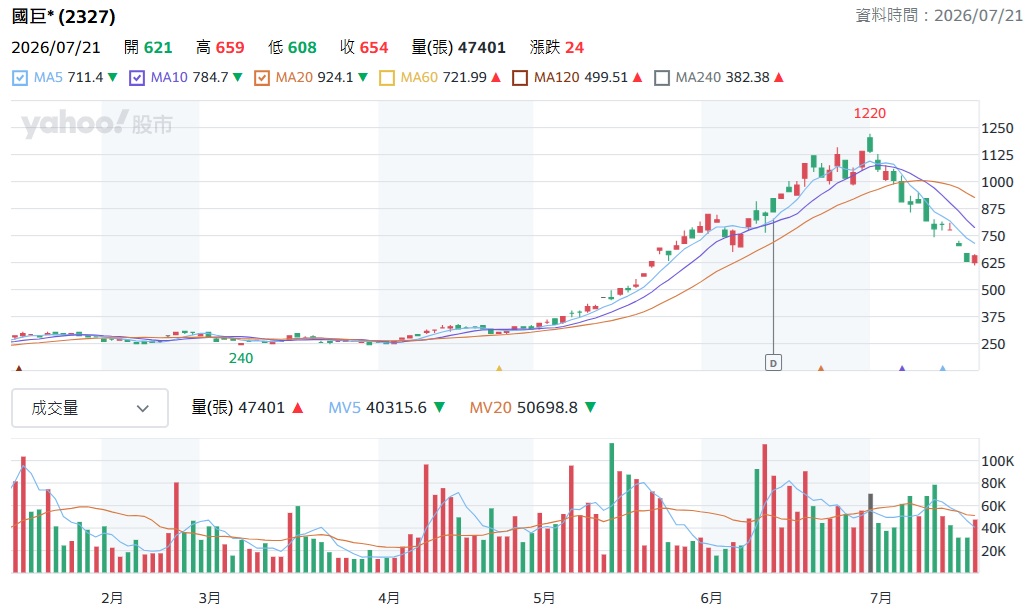1035x613 pixels.
Task: Click the 國巨* (2327) stock title
Action: pos(63,16)
